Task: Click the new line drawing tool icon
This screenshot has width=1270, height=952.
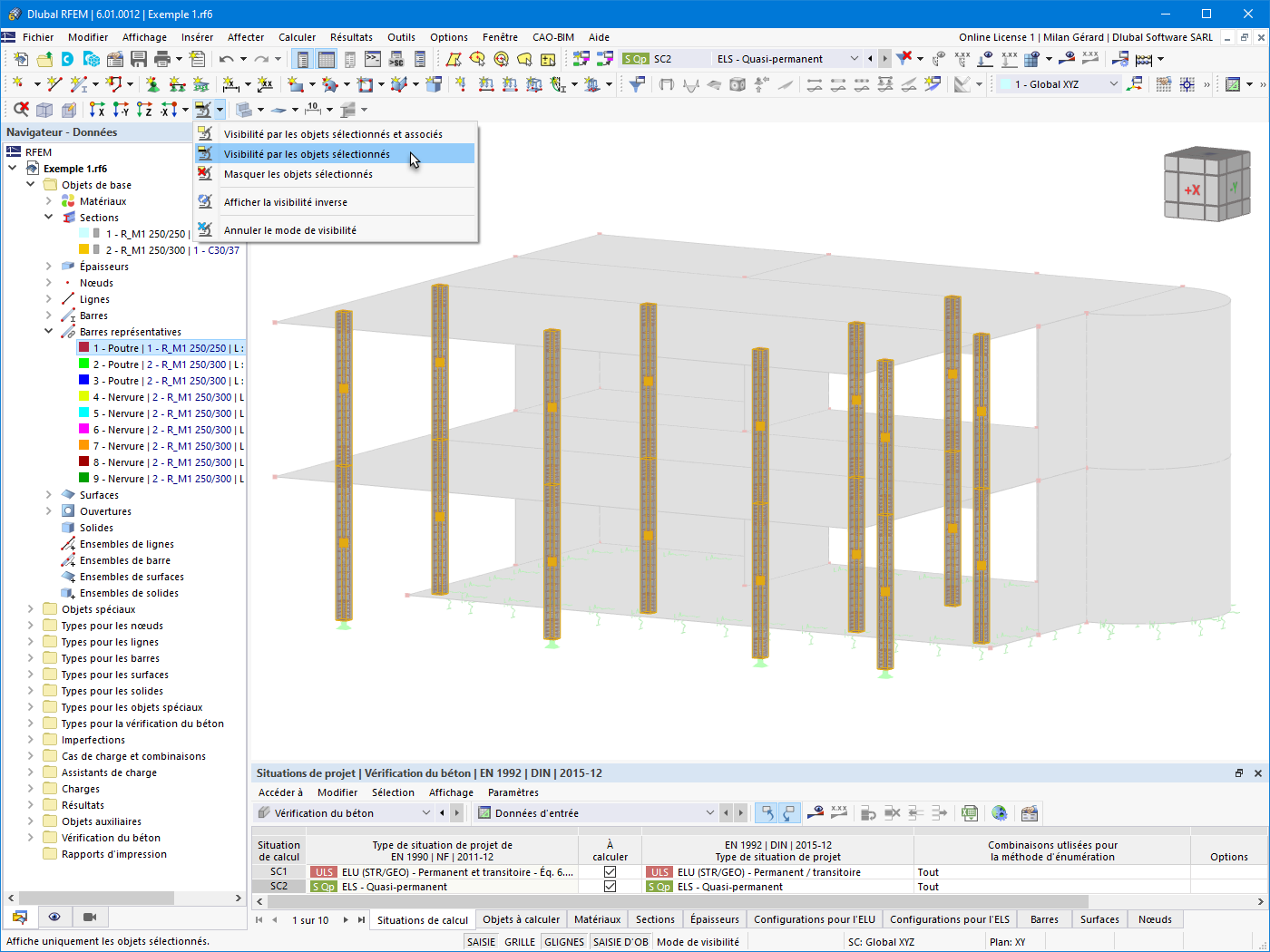Action: (x=54, y=84)
